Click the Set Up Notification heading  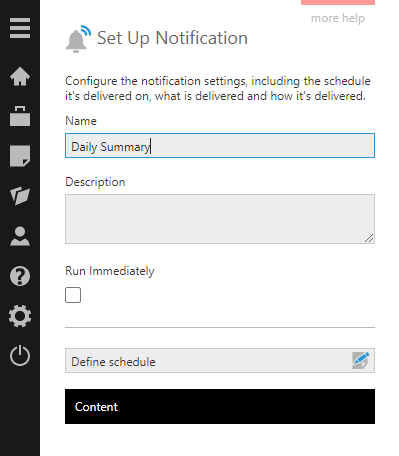tap(172, 38)
